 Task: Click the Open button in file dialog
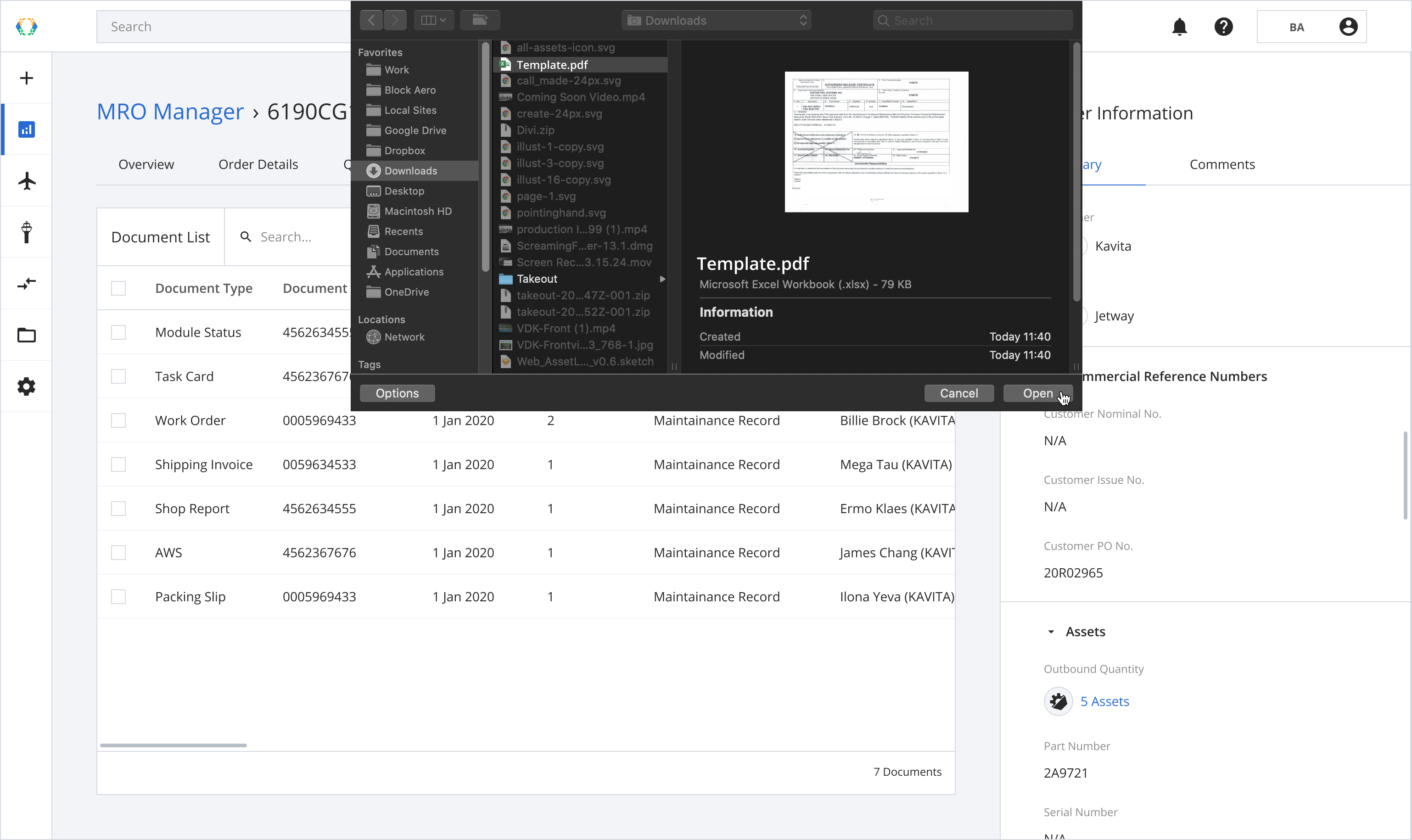point(1037,393)
